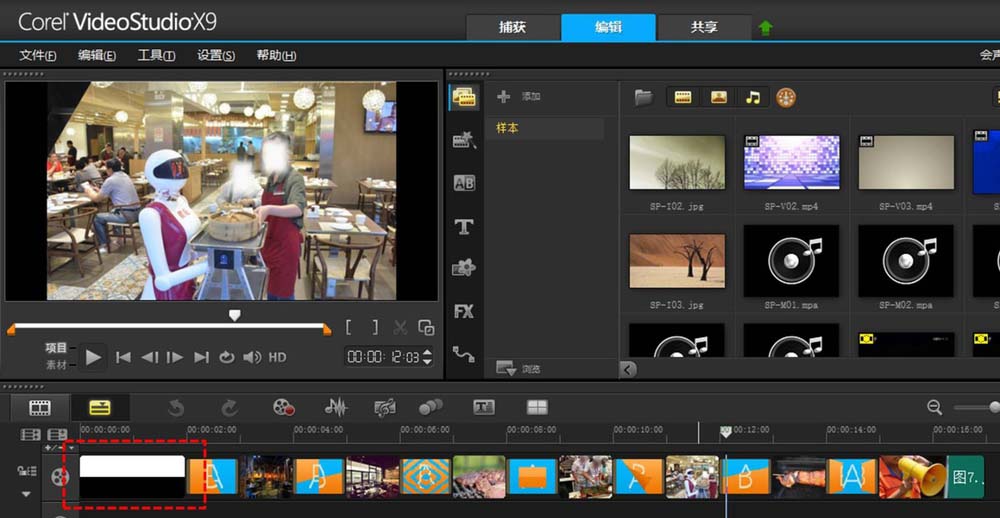Open the FX filter library
Viewport: 1000px width, 518px height.
464,311
